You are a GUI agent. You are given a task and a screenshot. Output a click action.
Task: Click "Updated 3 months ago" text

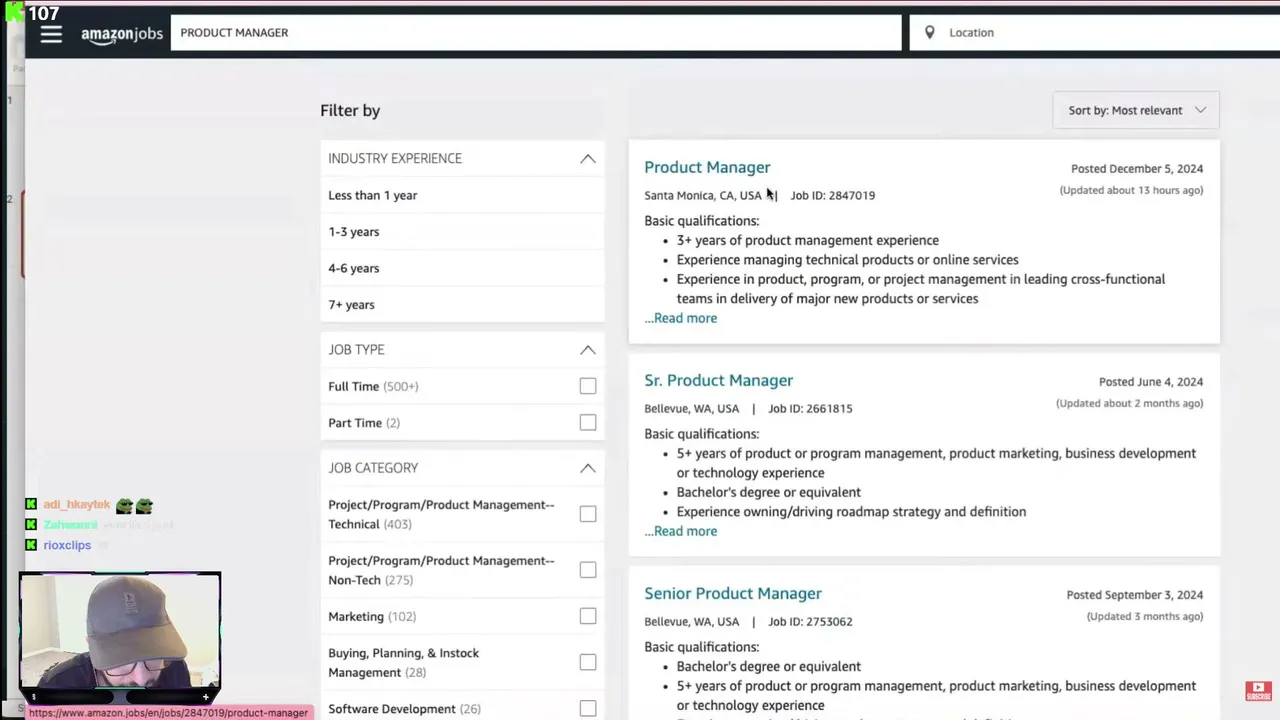1145,616
